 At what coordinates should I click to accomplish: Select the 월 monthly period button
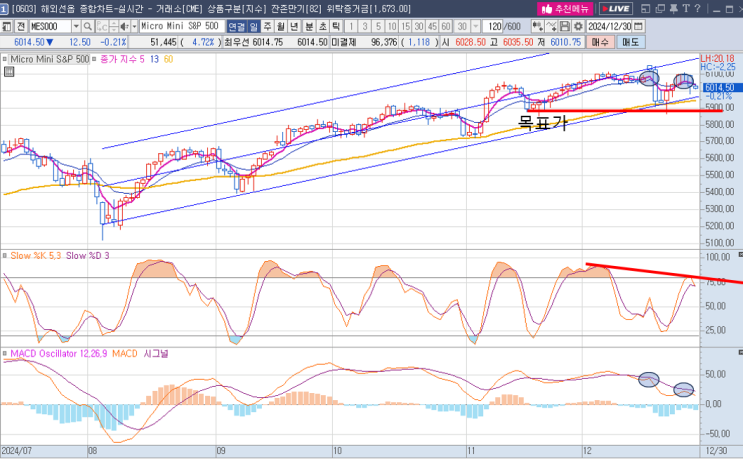pos(281,26)
